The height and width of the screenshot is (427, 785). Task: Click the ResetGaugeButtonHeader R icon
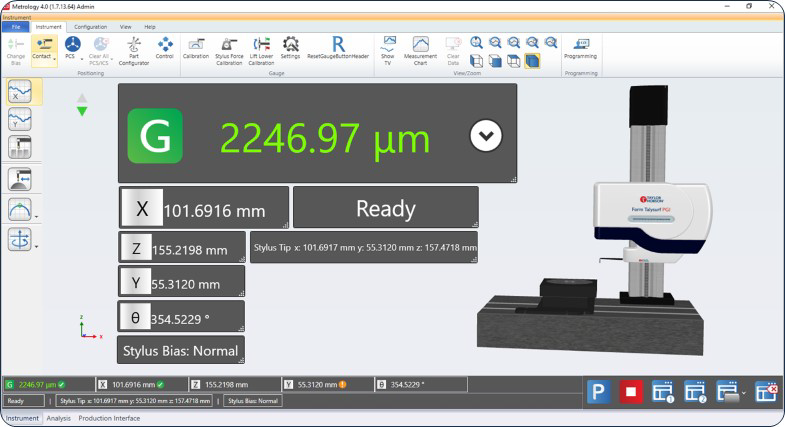tap(338, 45)
